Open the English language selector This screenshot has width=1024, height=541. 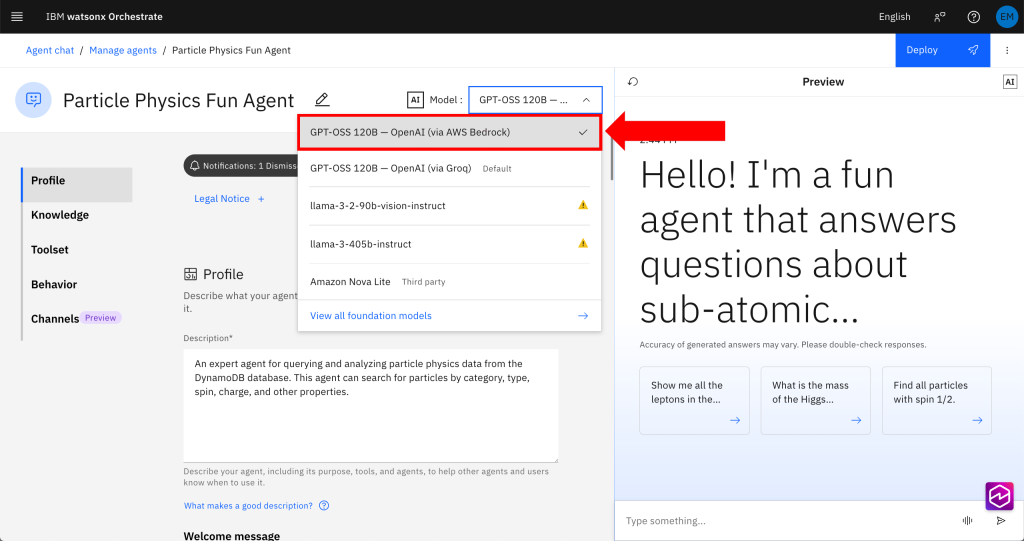click(894, 17)
